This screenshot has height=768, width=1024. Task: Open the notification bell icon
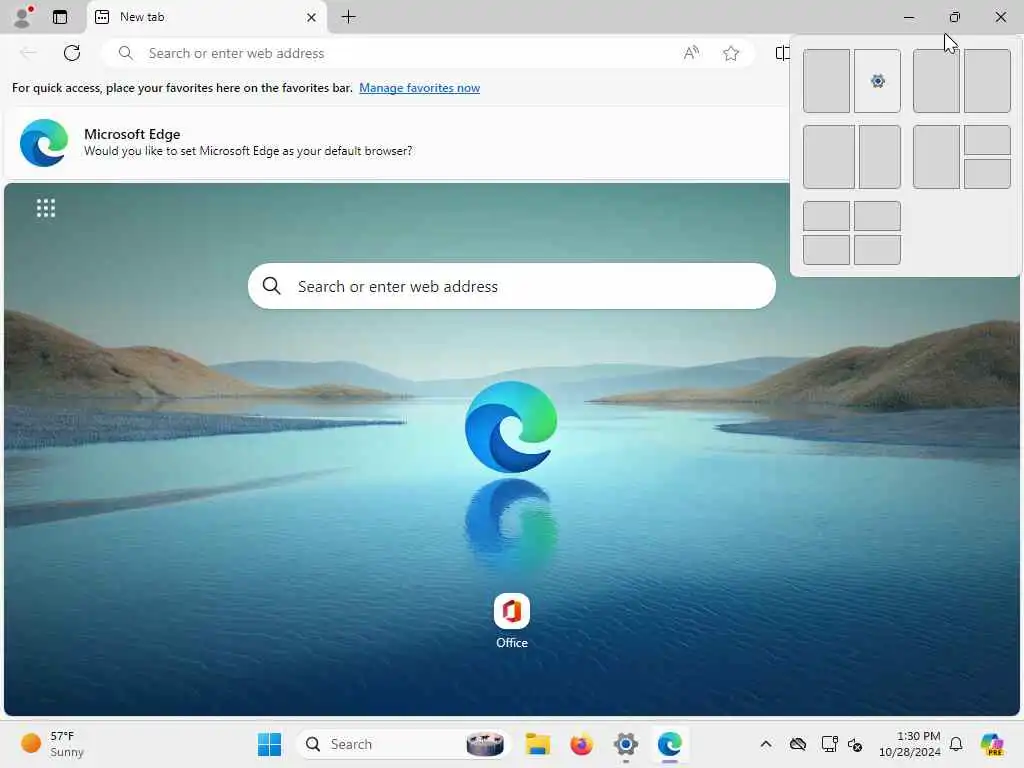point(956,744)
